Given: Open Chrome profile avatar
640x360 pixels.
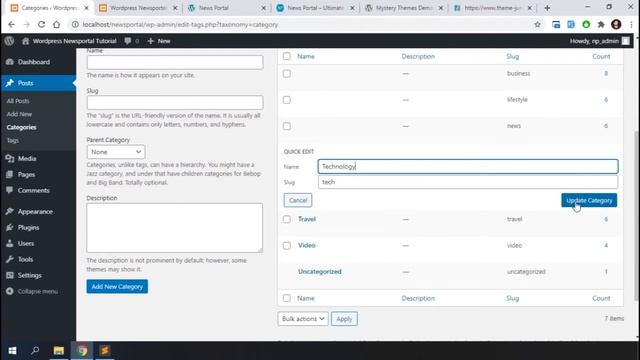Looking at the screenshot, I should point(616,24).
